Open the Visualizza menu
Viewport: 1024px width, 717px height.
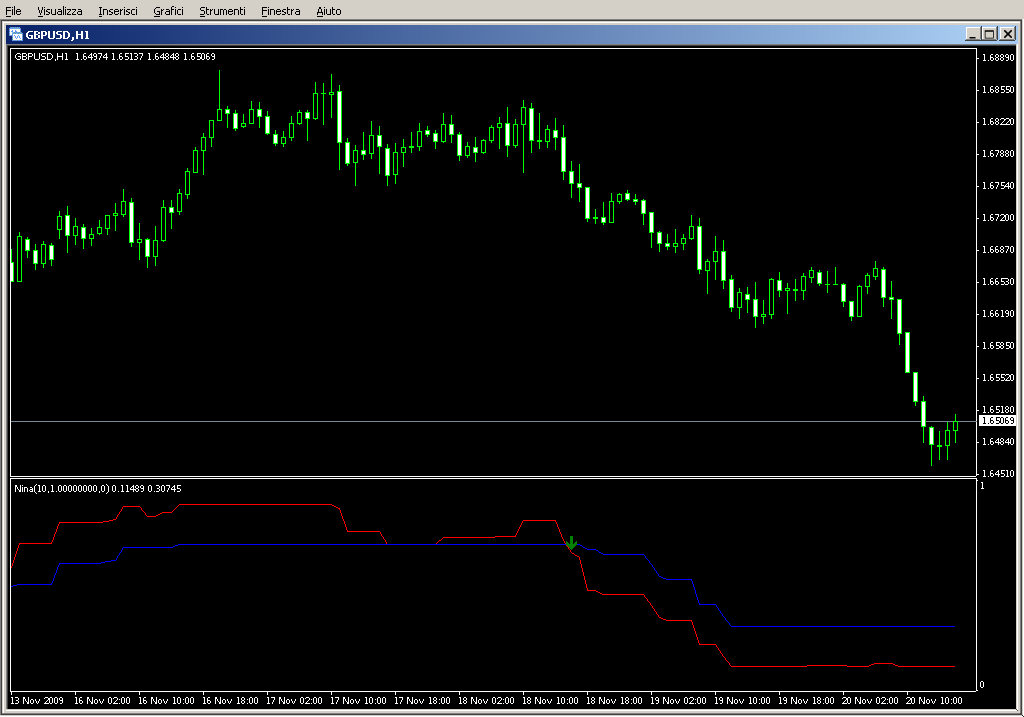point(60,11)
